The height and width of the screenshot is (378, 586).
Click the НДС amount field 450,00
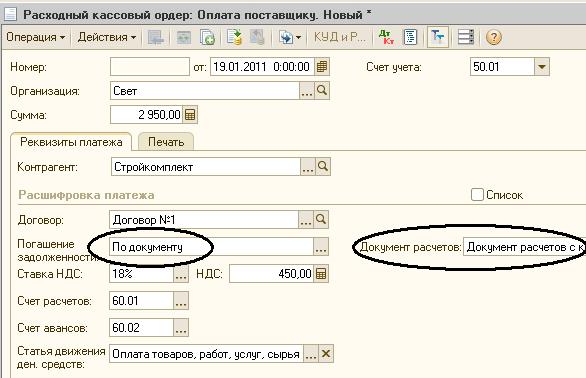click(271, 274)
